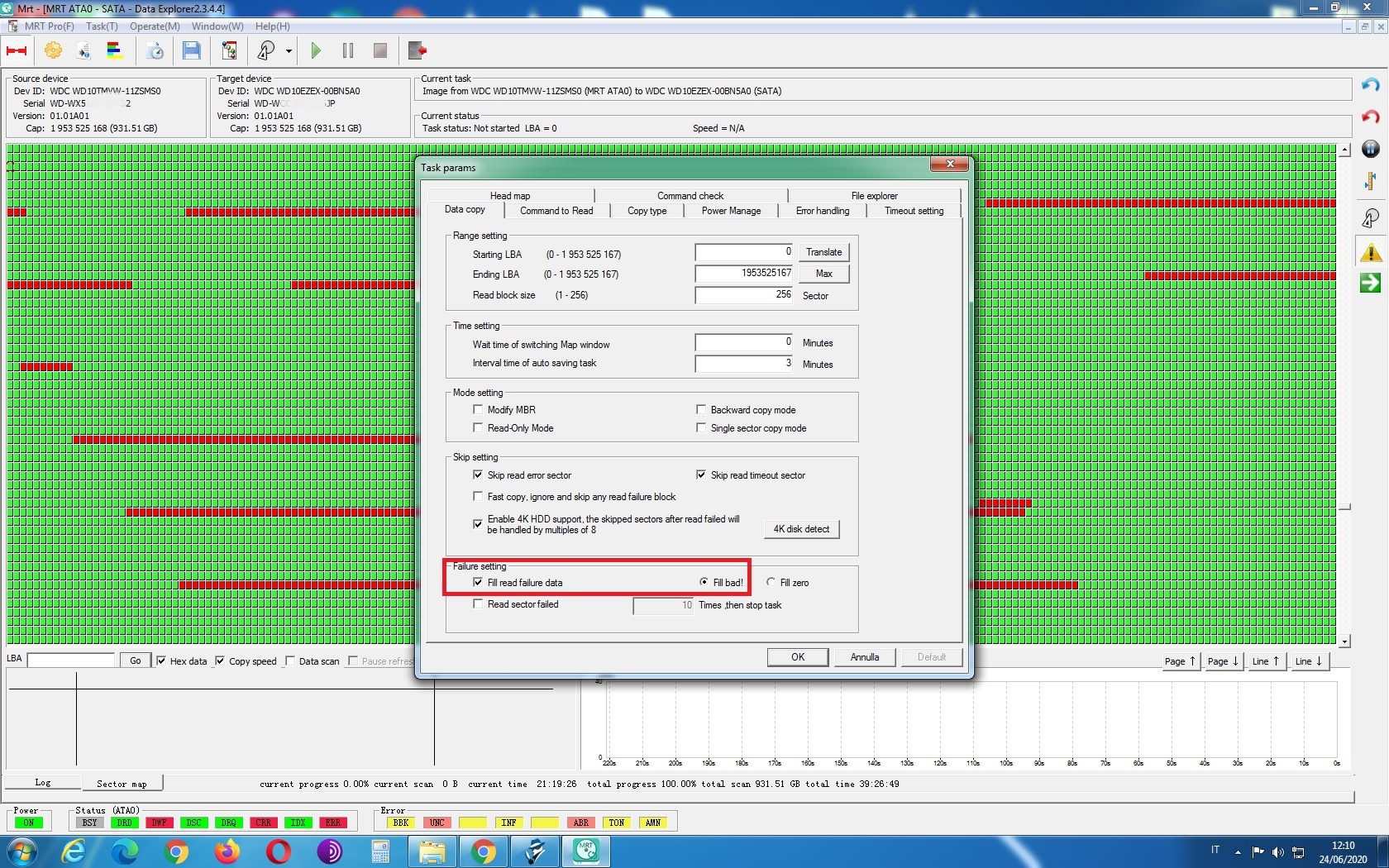Image resolution: width=1389 pixels, height=868 pixels.
Task: Select the Fill zero radio button
Action: [771, 582]
